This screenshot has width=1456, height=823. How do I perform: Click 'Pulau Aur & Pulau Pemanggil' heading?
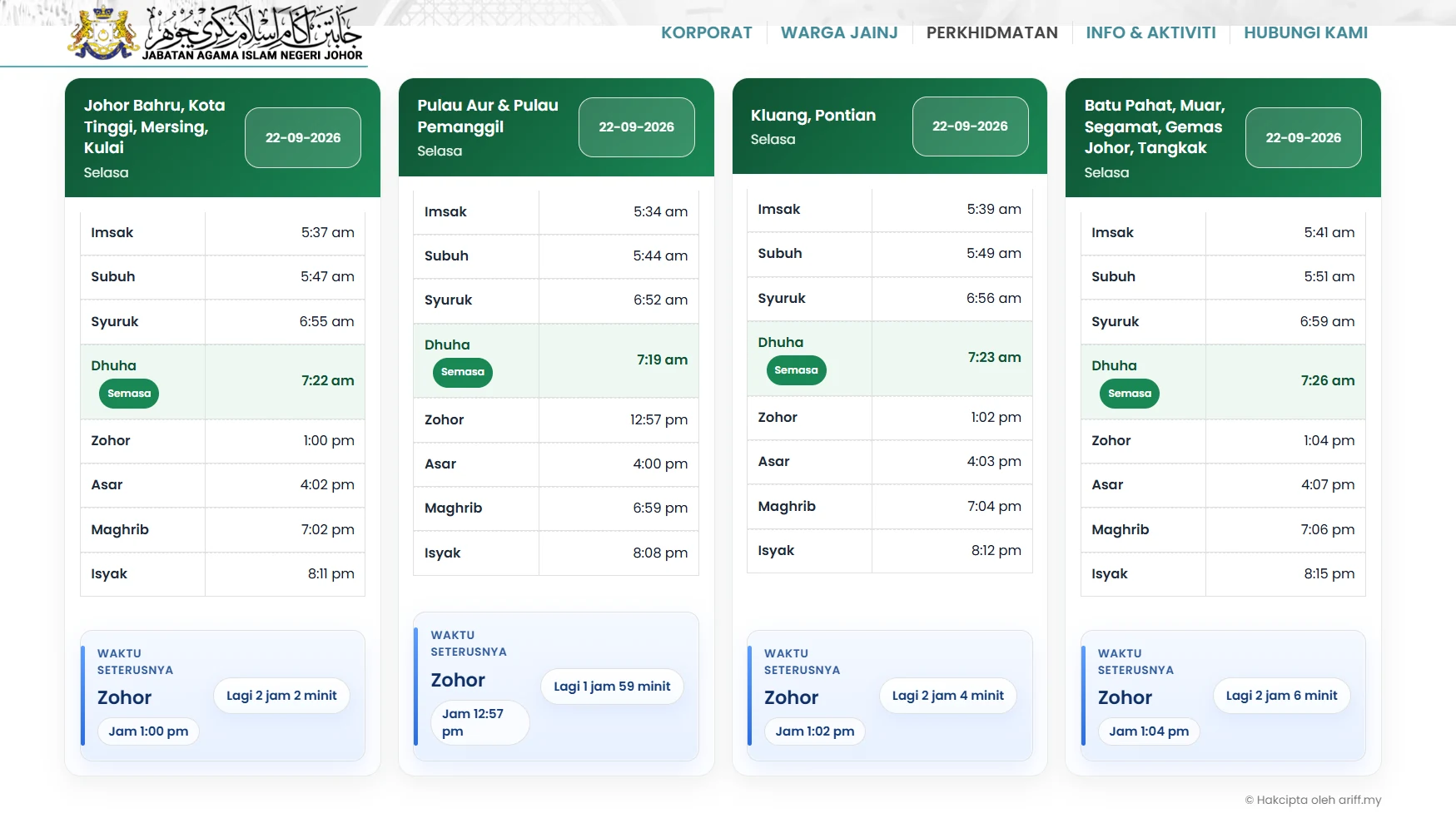(x=488, y=116)
